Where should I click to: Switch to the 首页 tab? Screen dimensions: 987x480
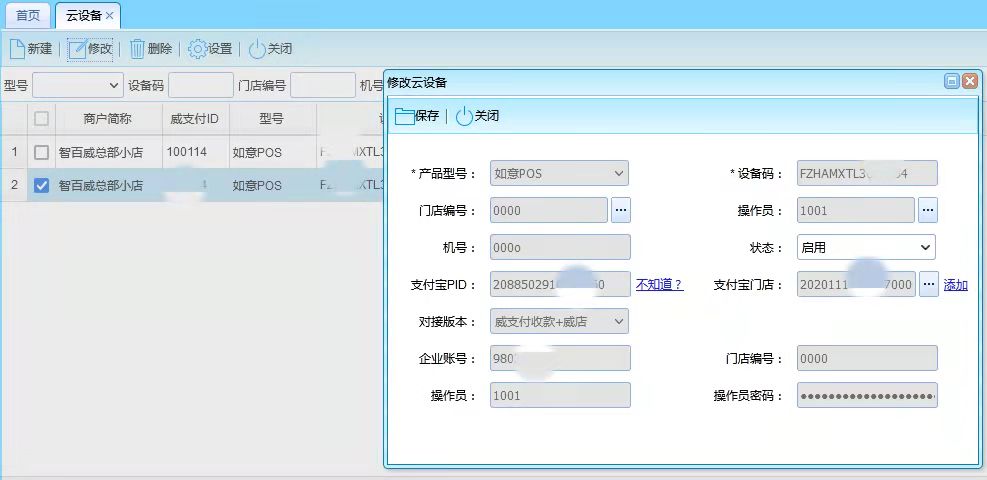coord(28,16)
